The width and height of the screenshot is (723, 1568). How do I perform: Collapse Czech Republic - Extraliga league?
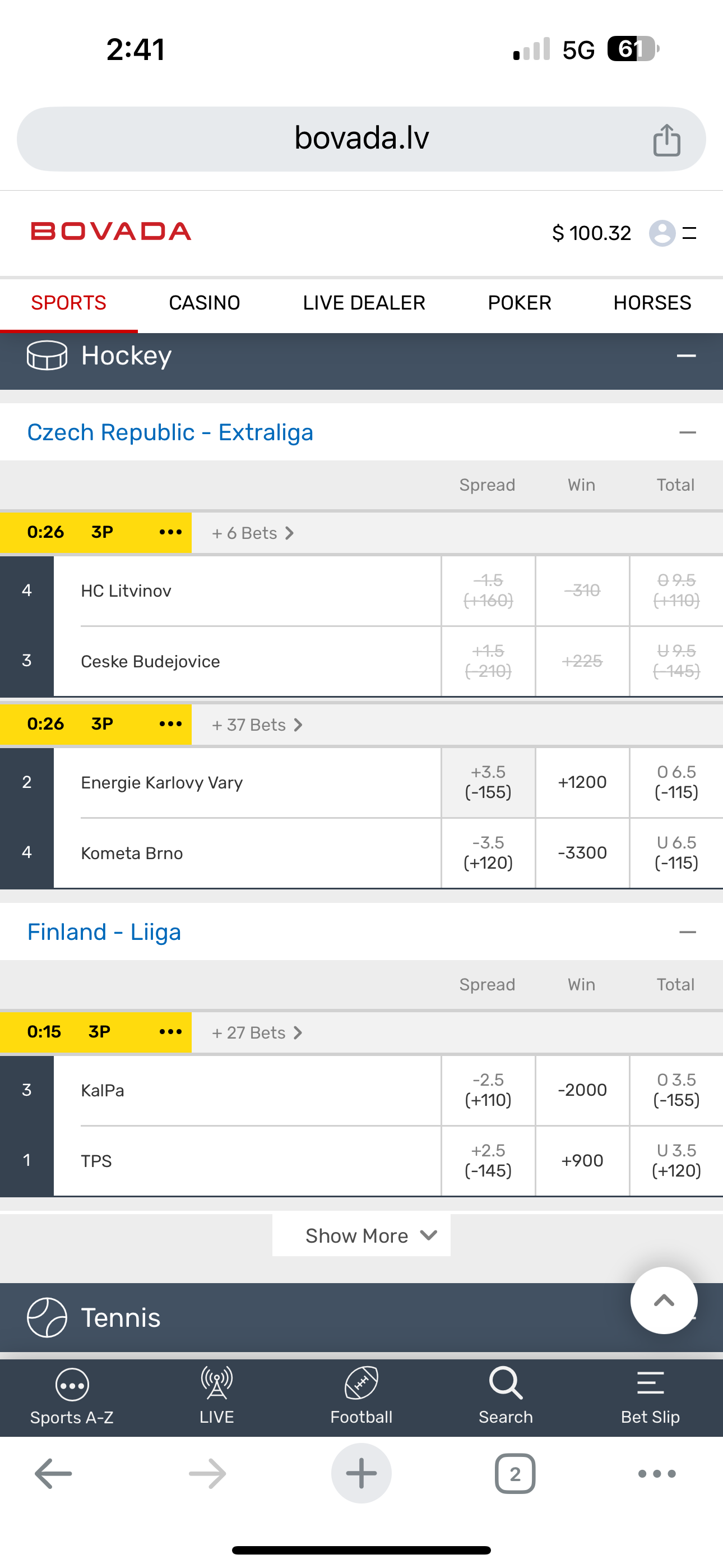tap(687, 433)
